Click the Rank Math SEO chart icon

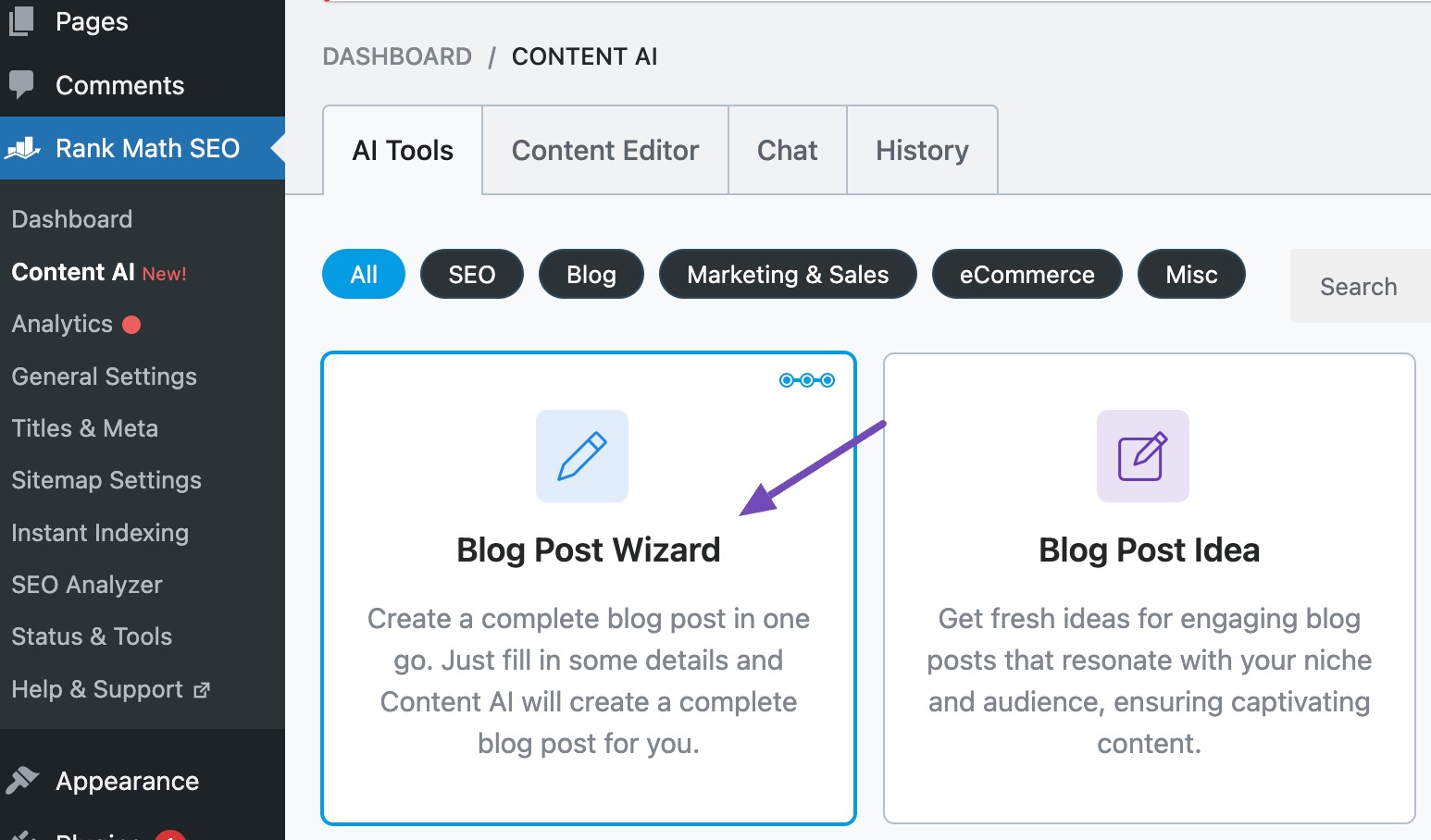pos(23,148)
